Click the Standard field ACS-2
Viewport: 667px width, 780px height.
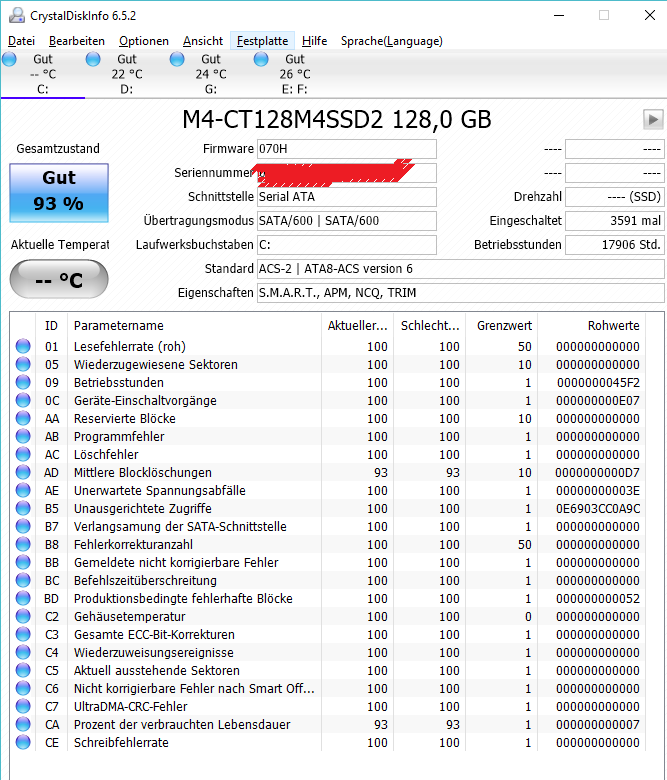pos(461,269)
